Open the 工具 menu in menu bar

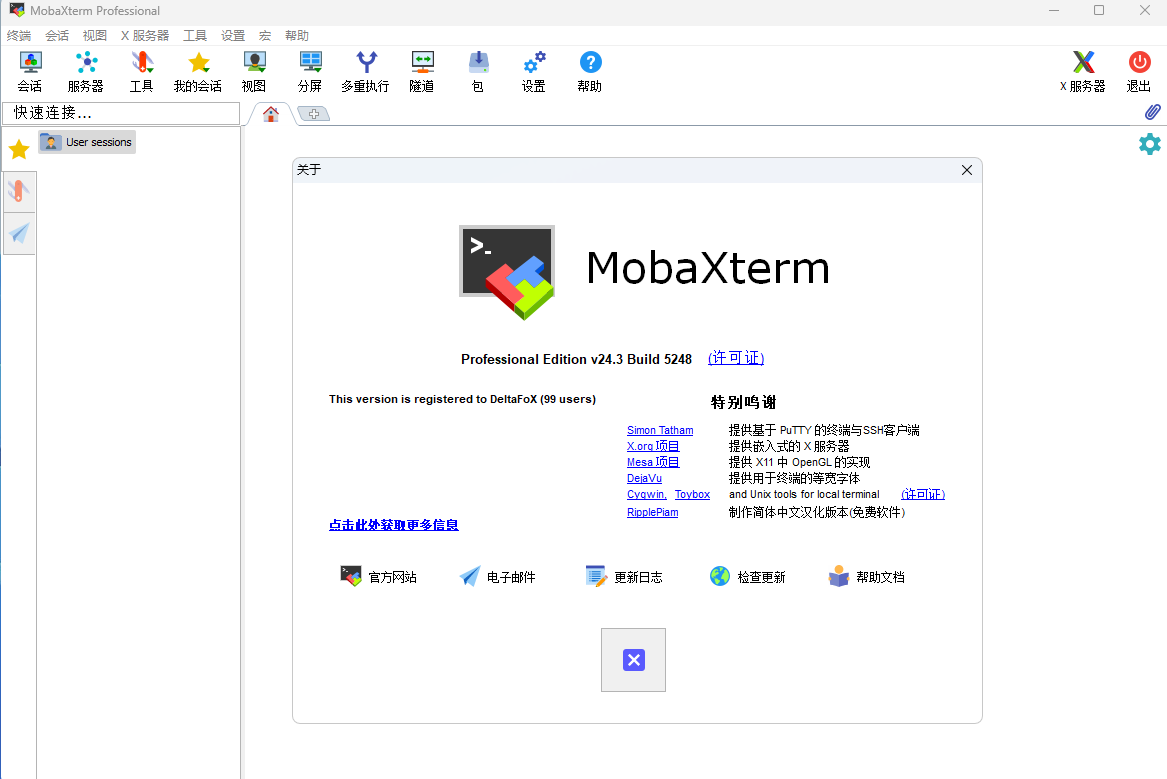tap(195, 36)
